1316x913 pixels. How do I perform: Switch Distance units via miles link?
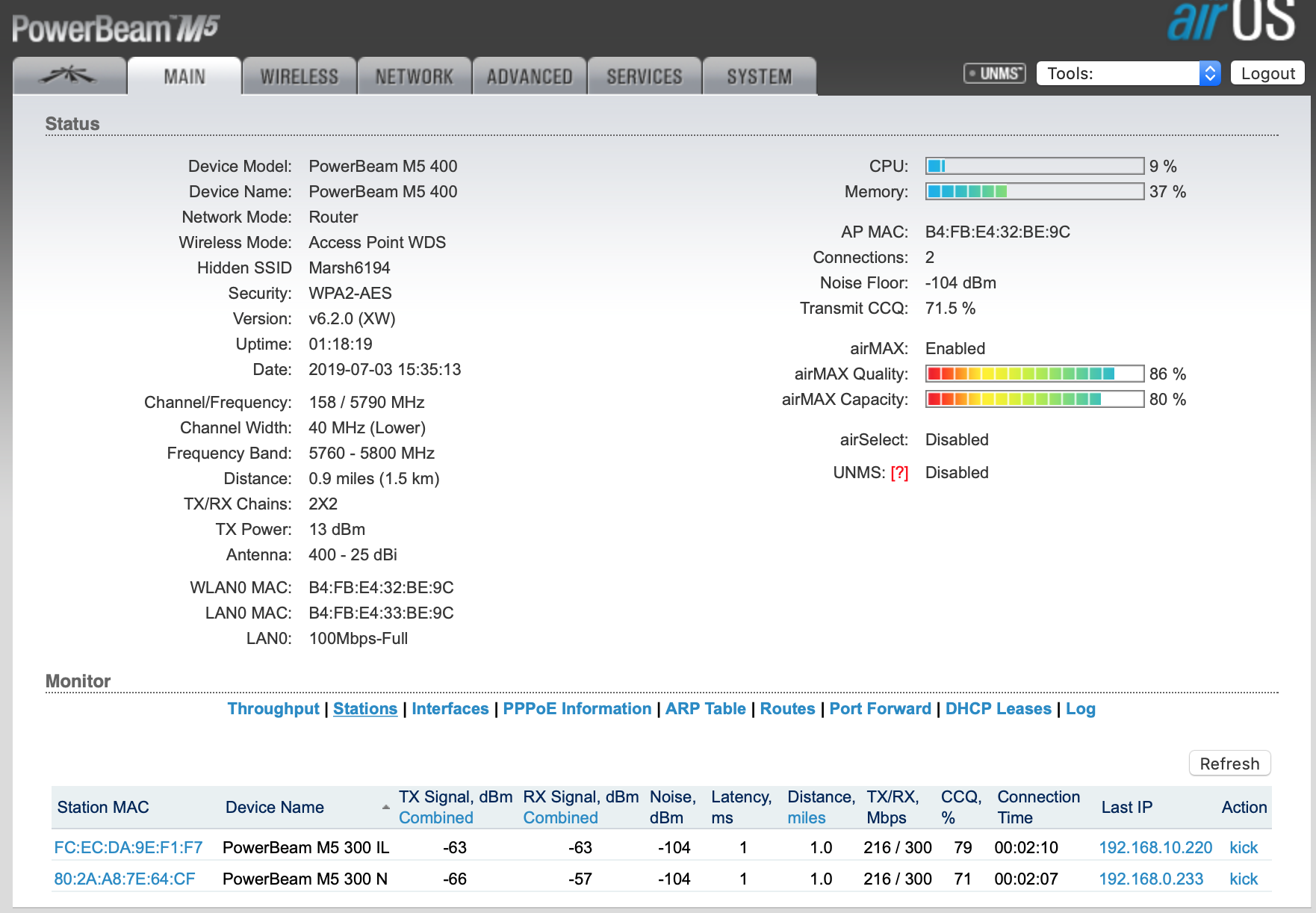point(807,818)
